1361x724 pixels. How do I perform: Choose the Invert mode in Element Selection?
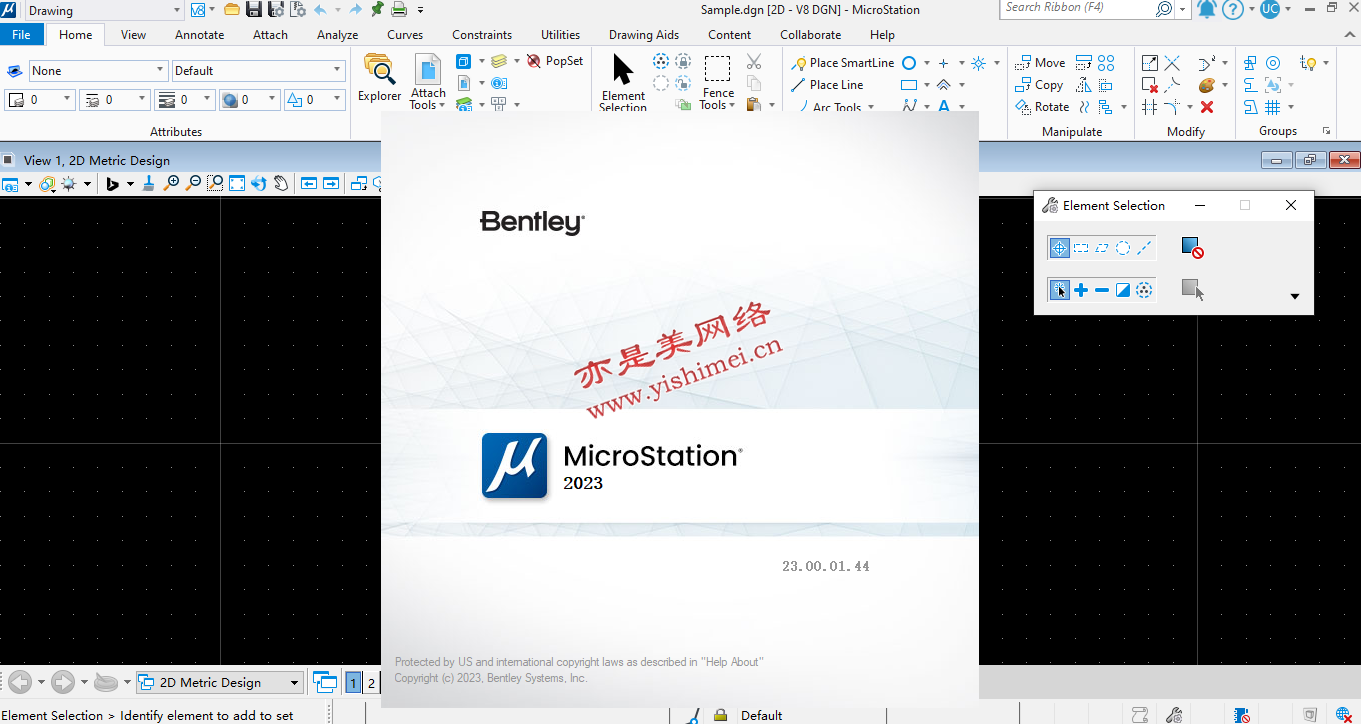pyautogui.click(x=1123, y=290)
